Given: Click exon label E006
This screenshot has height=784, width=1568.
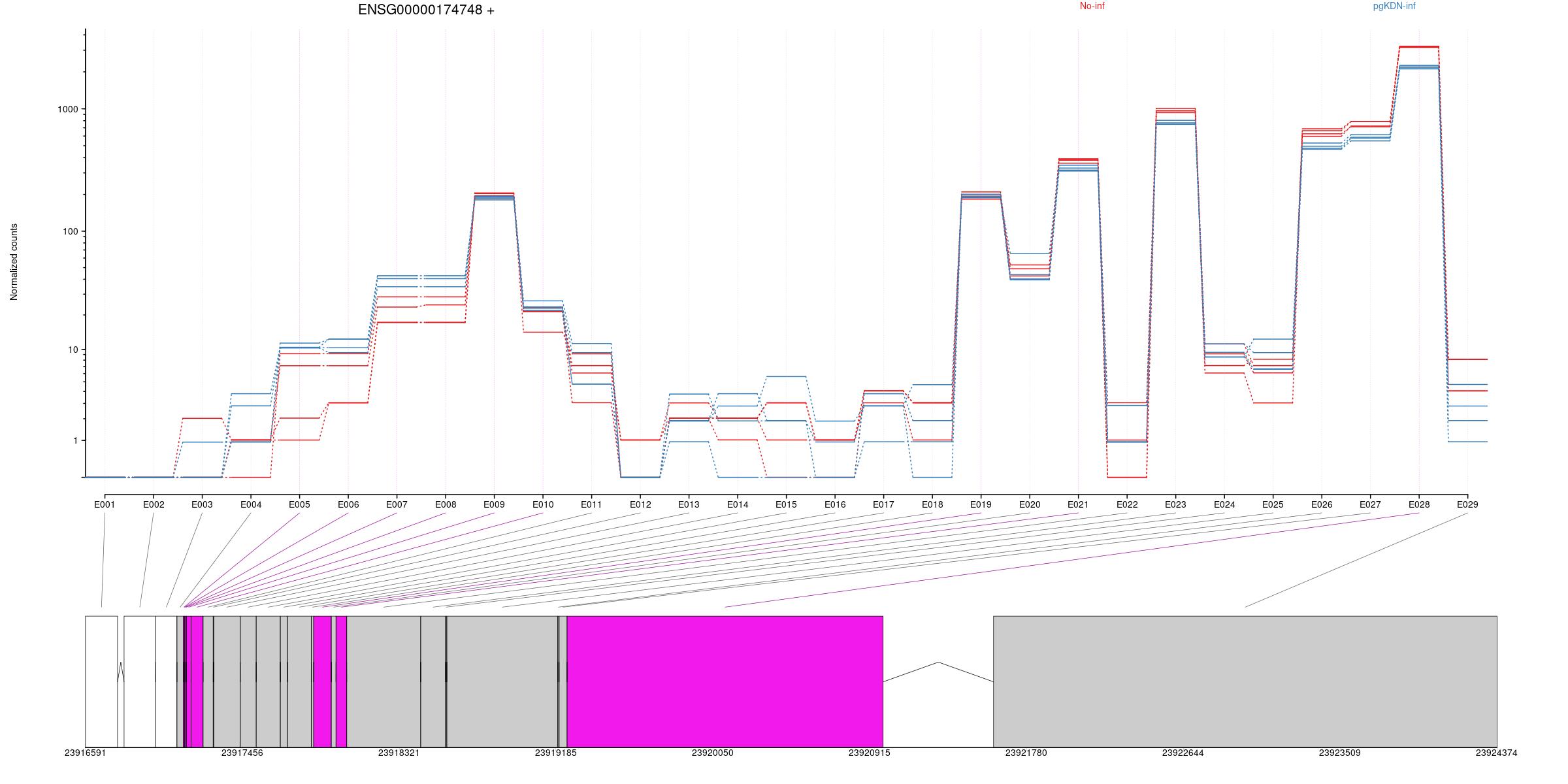Looking at the screenshot, I should (x=348, y=504).
